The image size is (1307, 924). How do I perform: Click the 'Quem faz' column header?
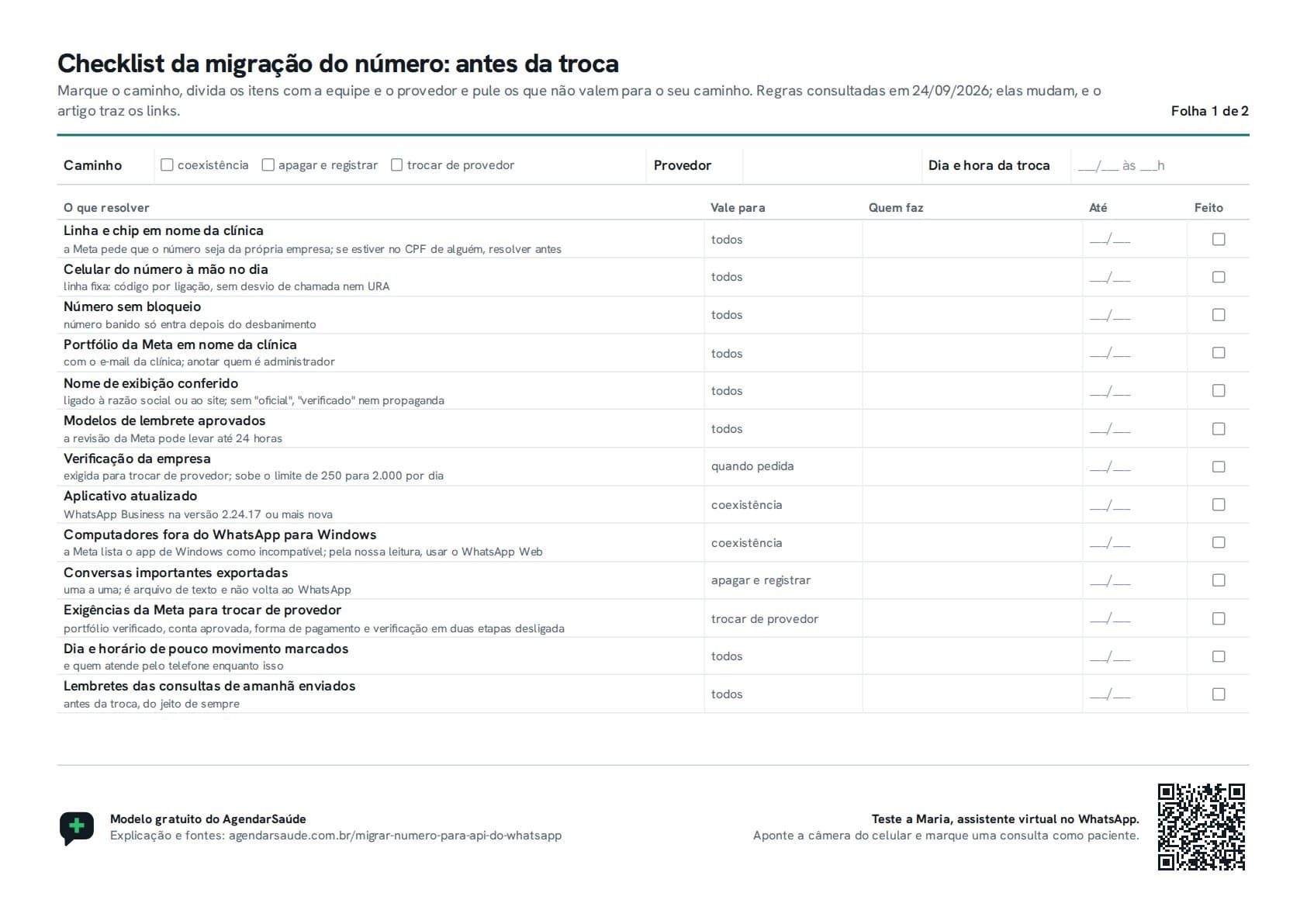pos(896,207)
